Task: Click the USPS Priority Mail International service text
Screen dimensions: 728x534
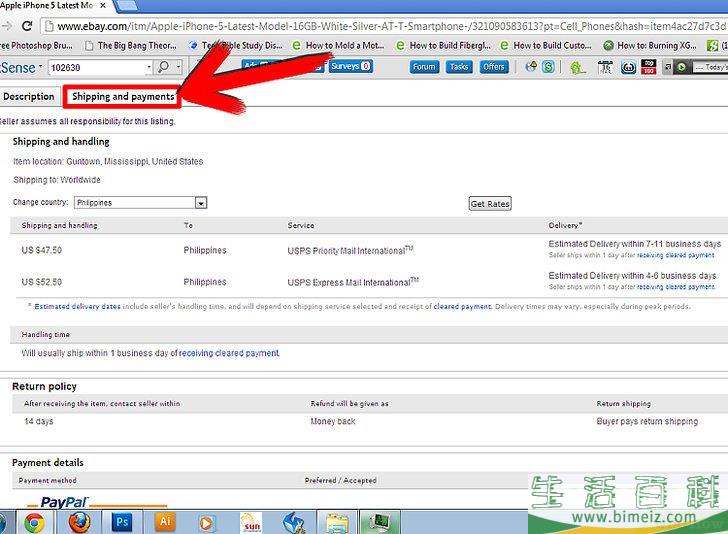Action: pos(350,251)
